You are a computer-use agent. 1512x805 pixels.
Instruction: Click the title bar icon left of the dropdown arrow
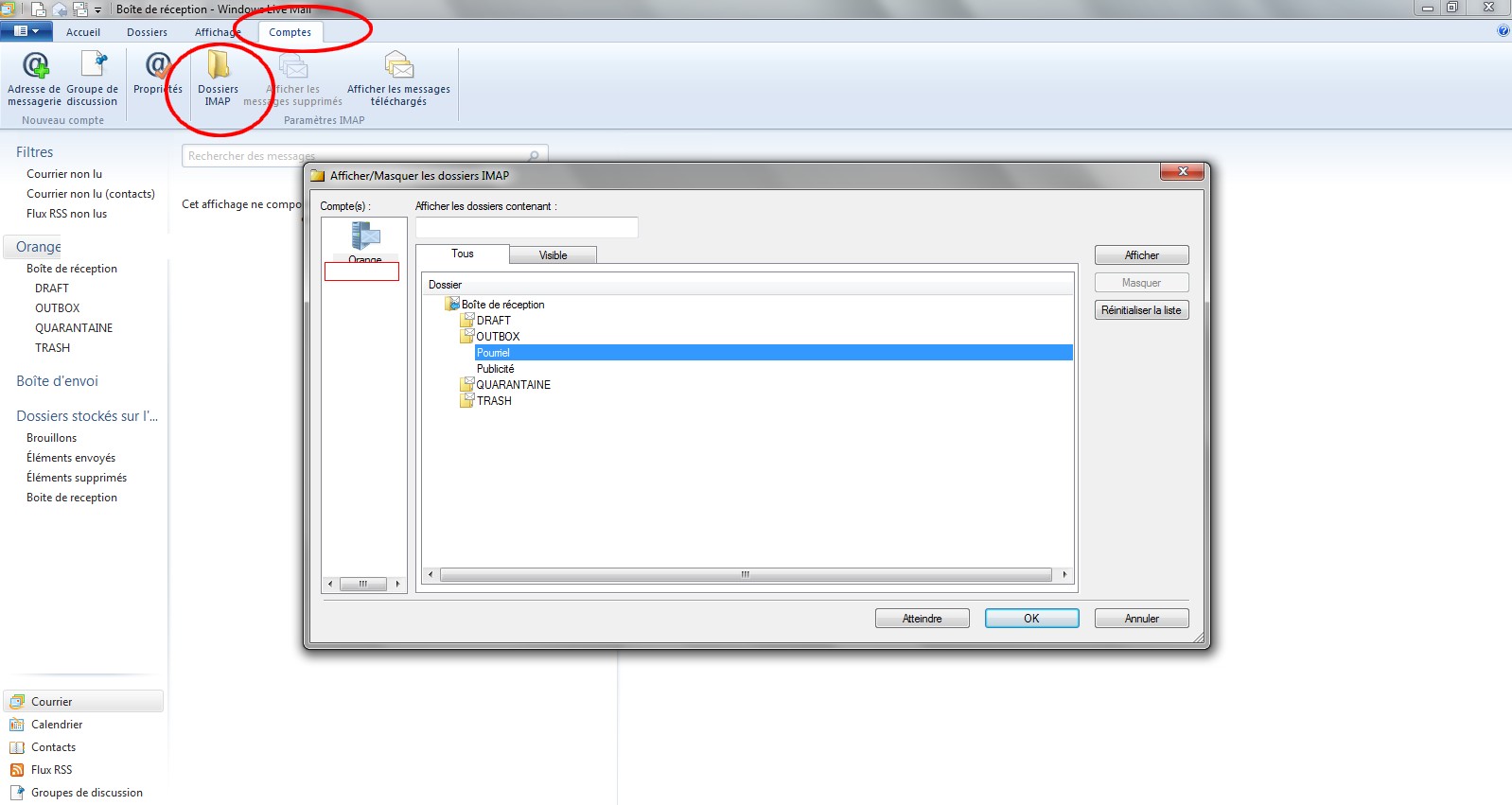tap(80, 9)
